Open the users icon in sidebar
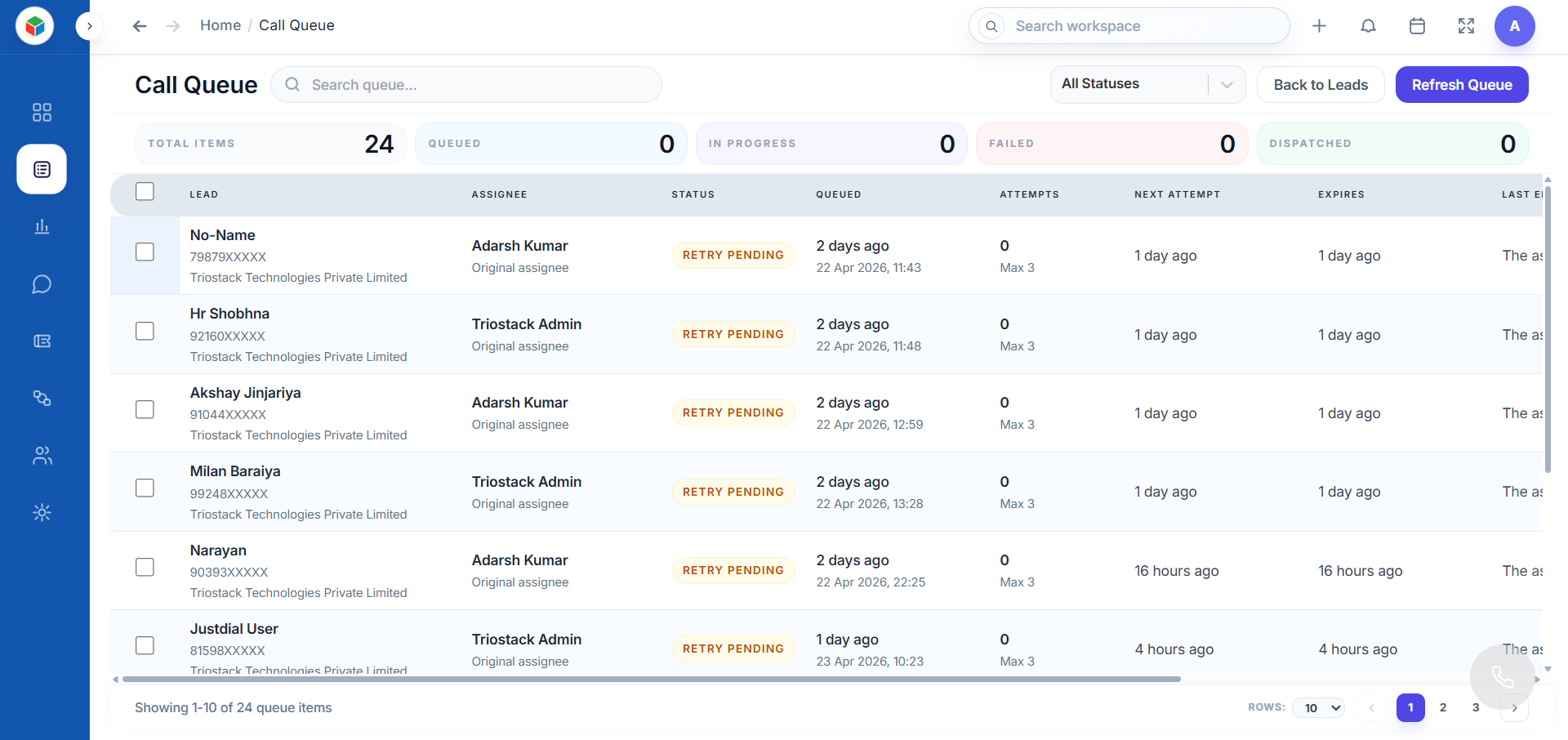 tap(42, 456)
